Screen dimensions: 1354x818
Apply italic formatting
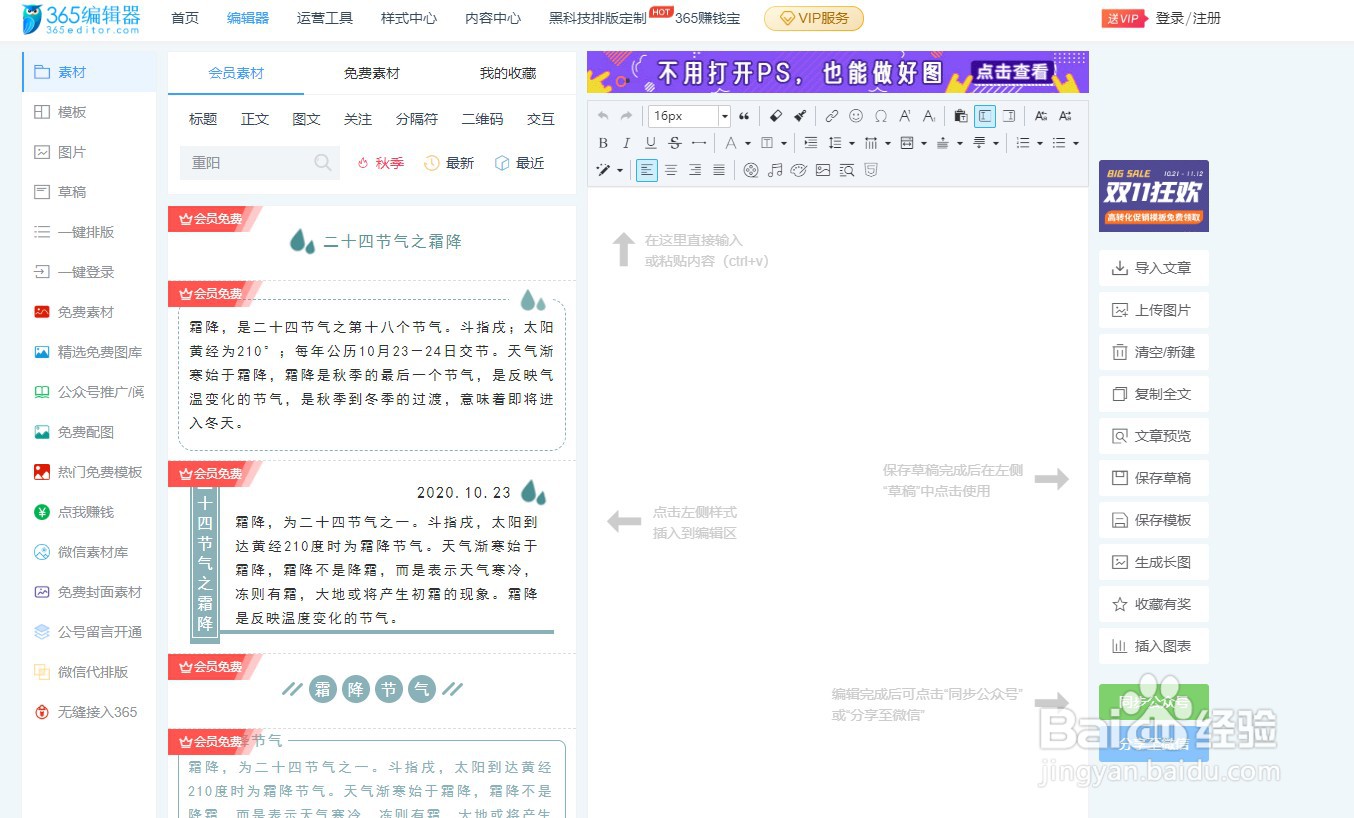click(626, 143)
